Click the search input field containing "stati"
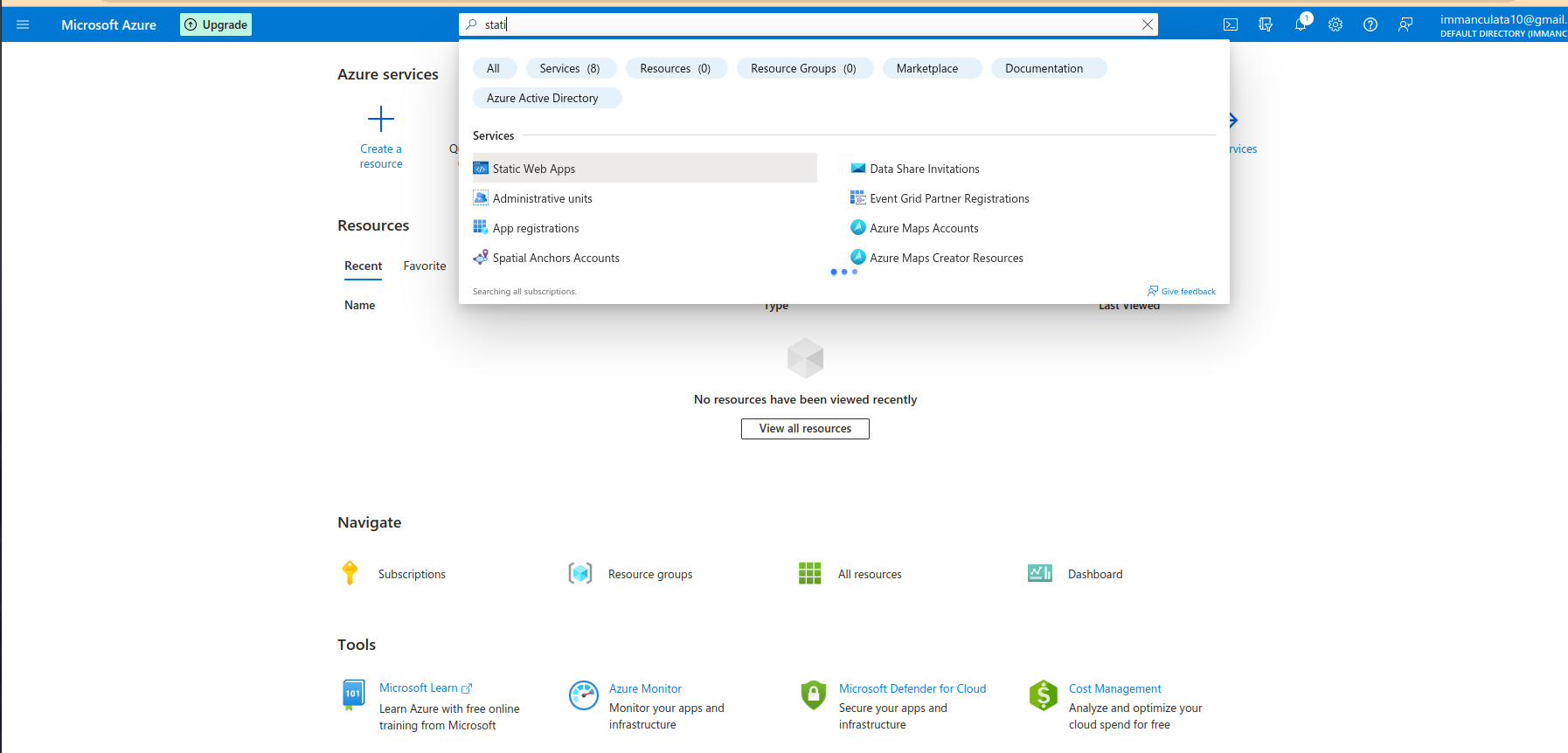 (x=808, y=24)
